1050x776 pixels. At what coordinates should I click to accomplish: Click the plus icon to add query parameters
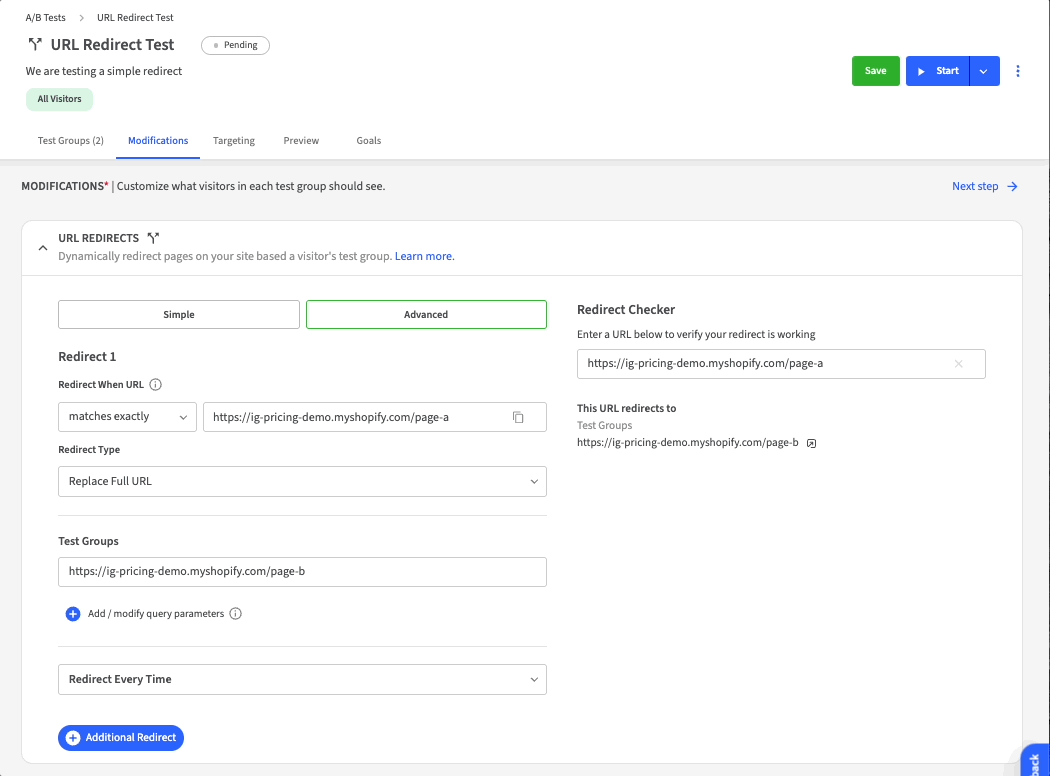point(73,614)
